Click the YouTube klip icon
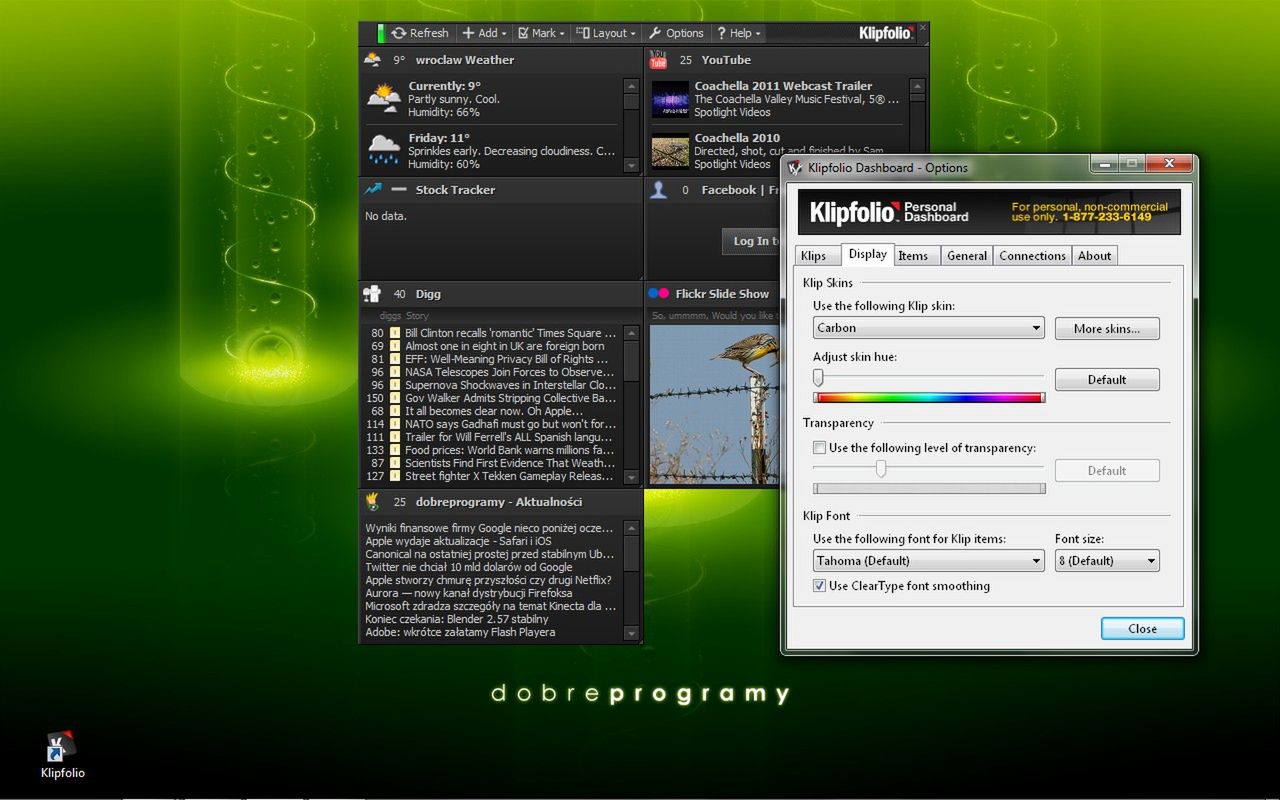Screen dimensions: 1280x800 pyautogui.click(x=658, y=60)
